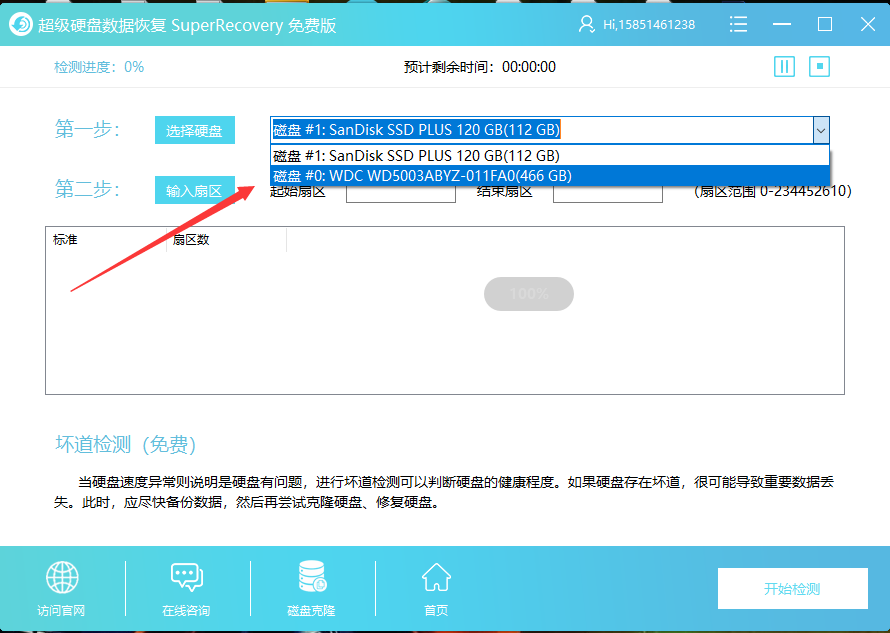
Task: Click the 100% progress indicator
Action: [529, 294]
